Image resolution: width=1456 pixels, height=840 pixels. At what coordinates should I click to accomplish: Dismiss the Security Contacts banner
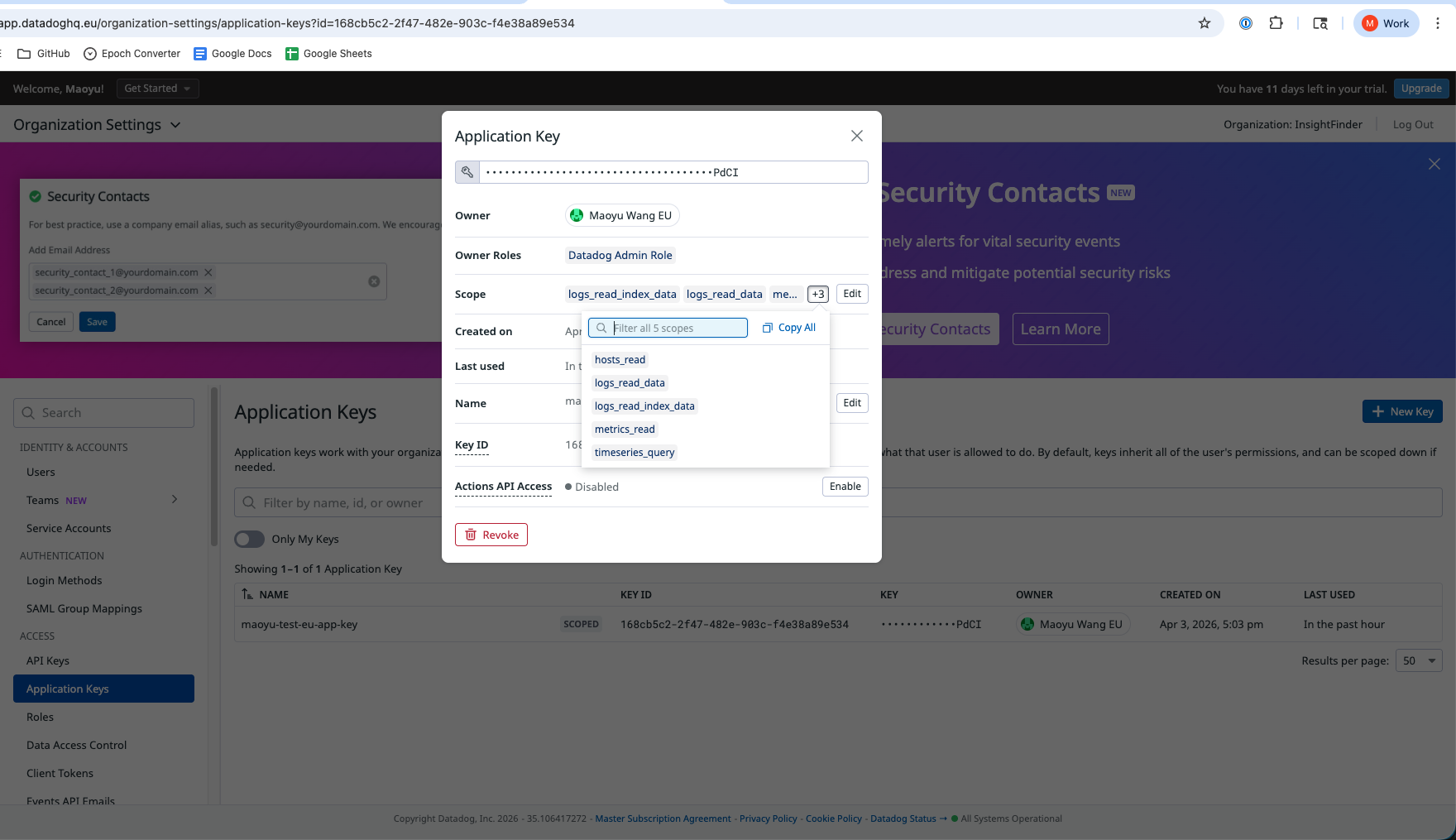coord(1434,164)
